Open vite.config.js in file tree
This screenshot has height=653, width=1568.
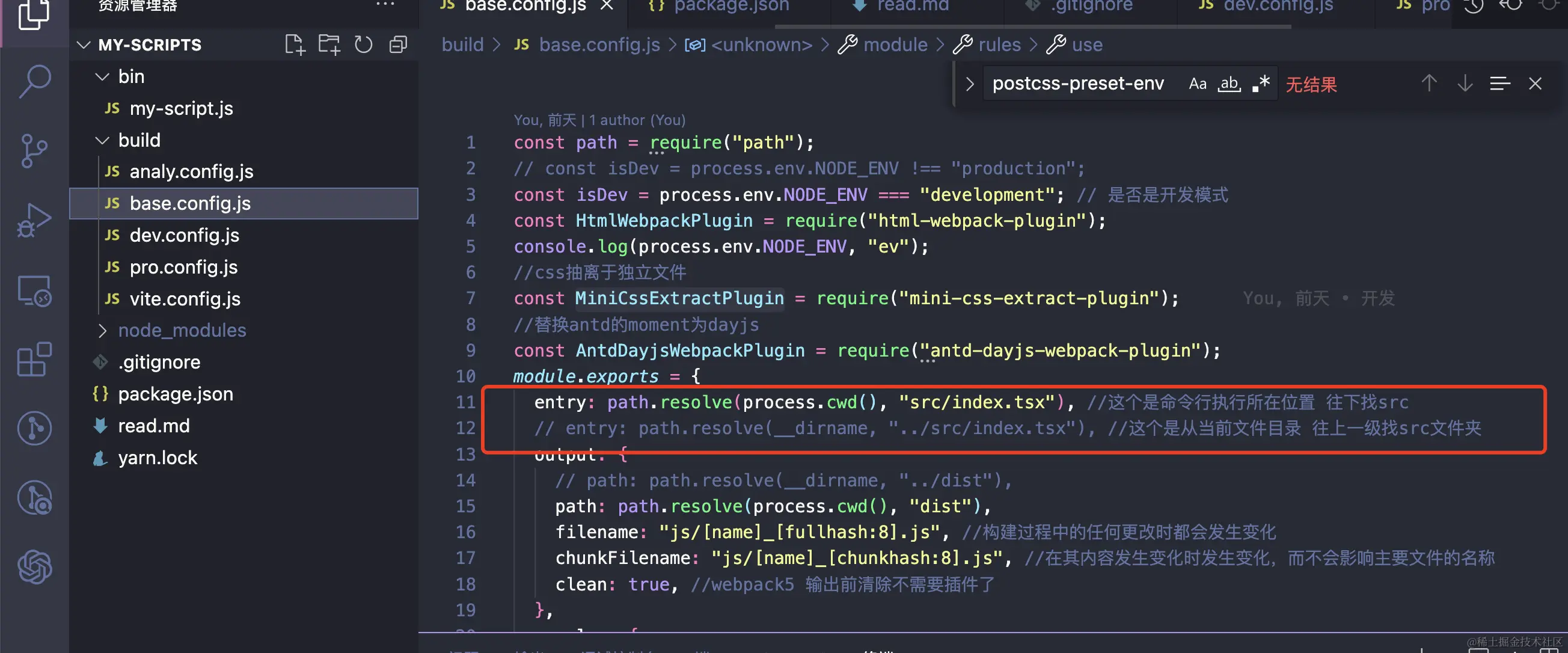(185, 299)
